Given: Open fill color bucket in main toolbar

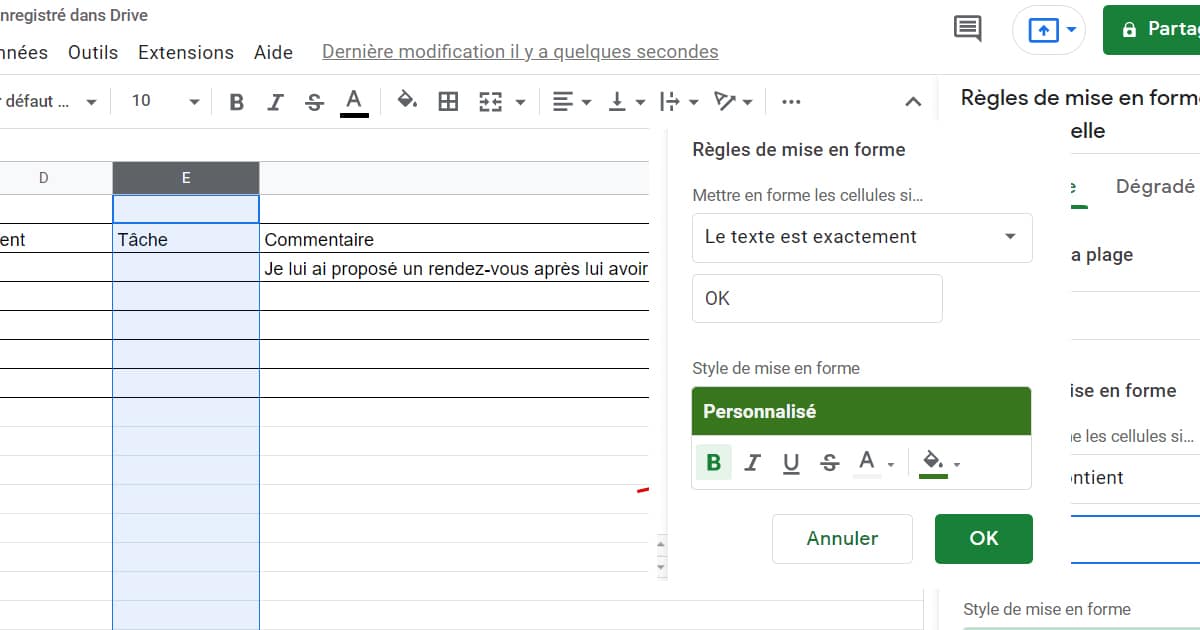Looking at the screenshot, I should pos(407,101).
